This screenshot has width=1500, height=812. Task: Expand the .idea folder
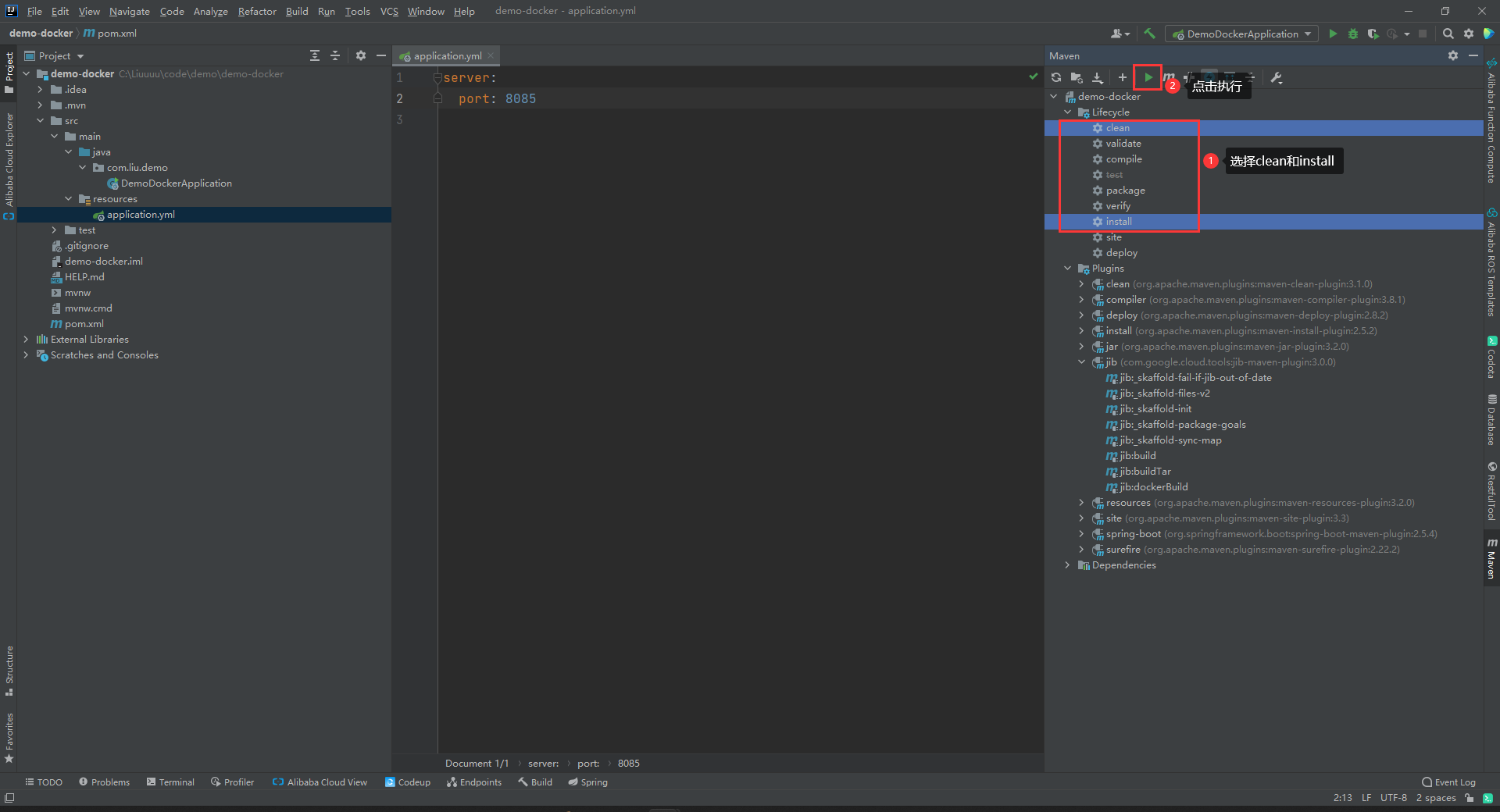coord(40,90)
